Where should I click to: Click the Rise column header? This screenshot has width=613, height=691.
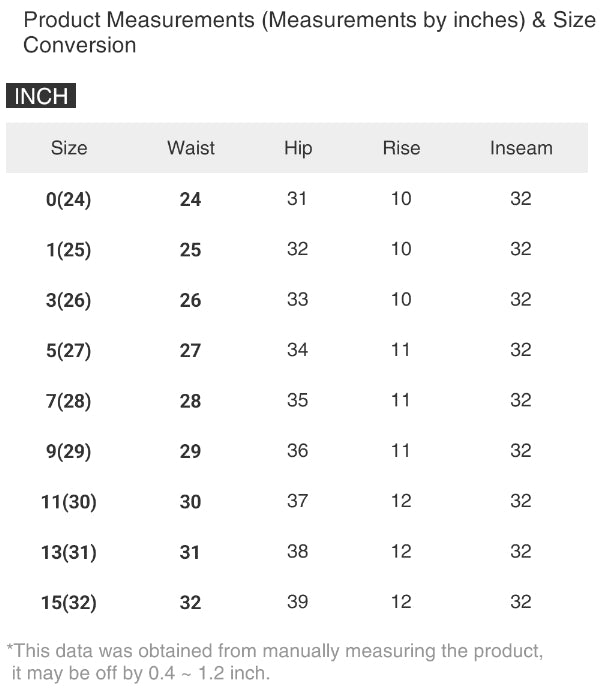point(401,148)
